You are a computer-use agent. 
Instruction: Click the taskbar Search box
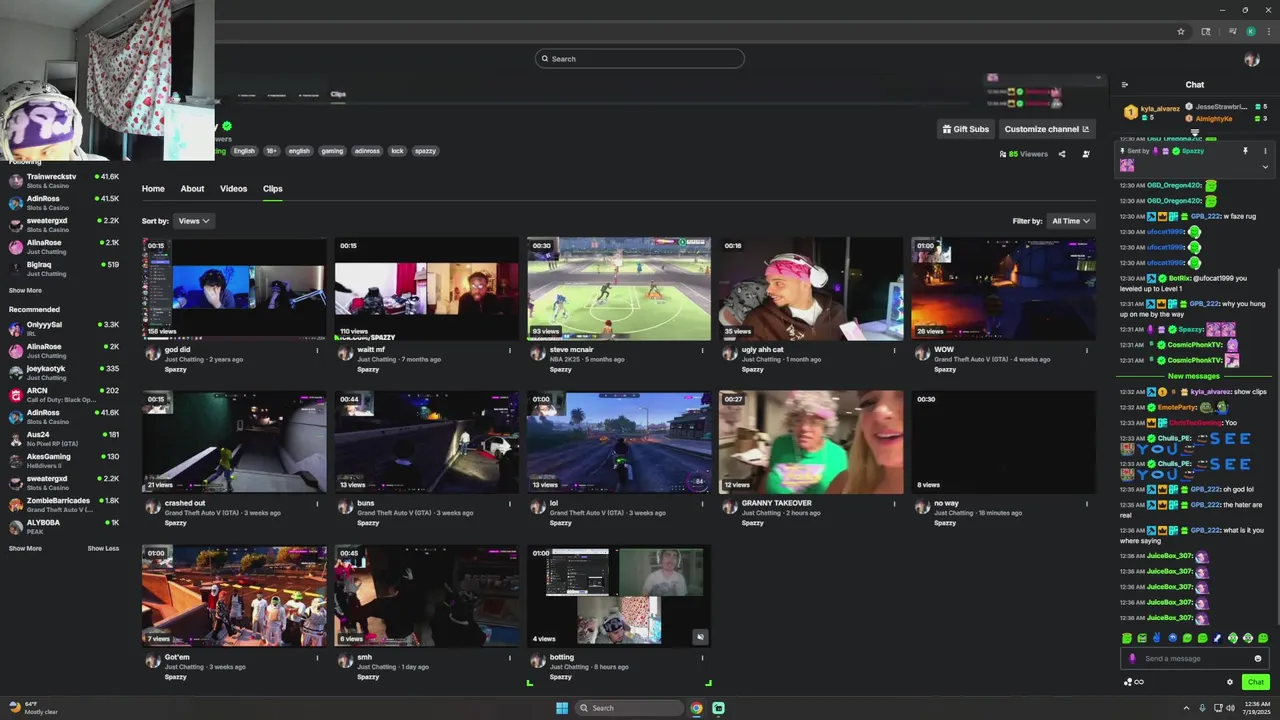[630, 708]
